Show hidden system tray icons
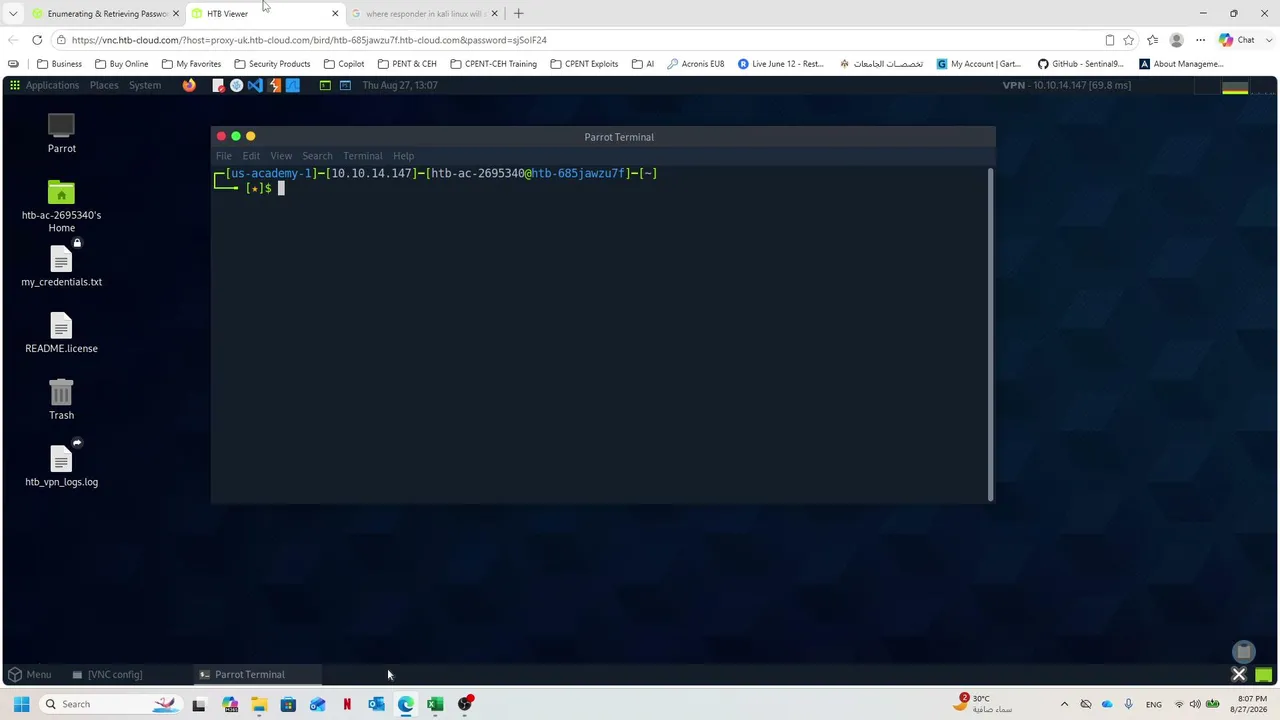This screenshot has width=1280, height=720. (x=1064, y=704)
